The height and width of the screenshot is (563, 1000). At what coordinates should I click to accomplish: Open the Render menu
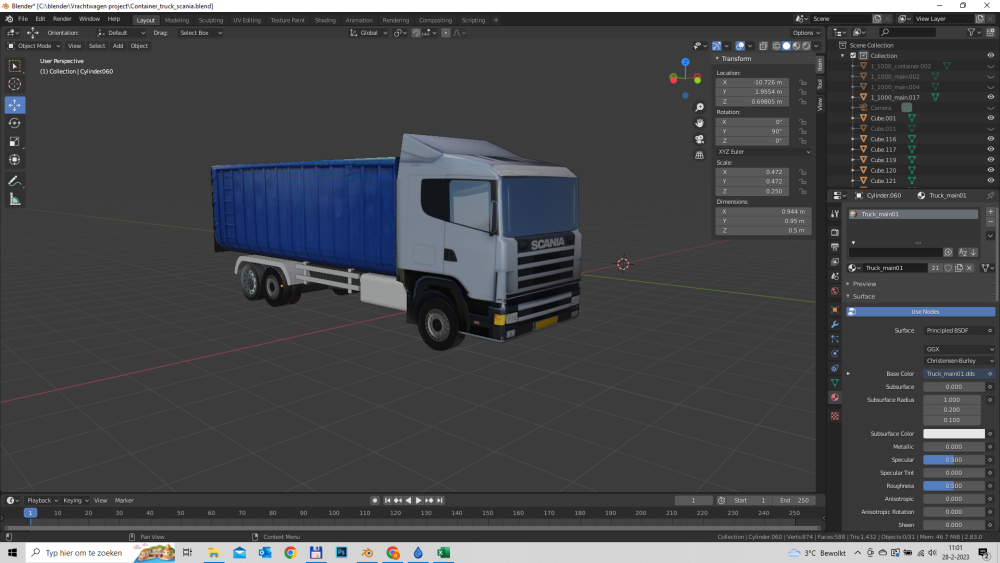(x=62, y=19)
